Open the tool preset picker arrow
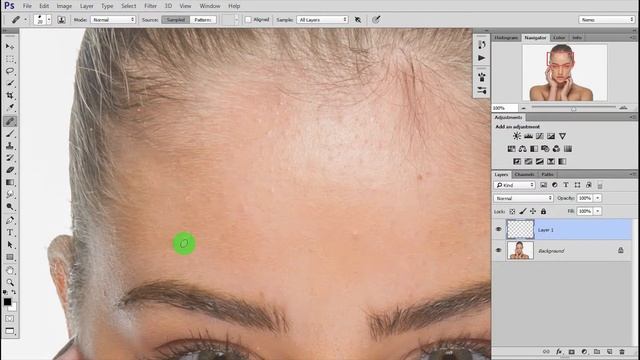 [25, 20]
